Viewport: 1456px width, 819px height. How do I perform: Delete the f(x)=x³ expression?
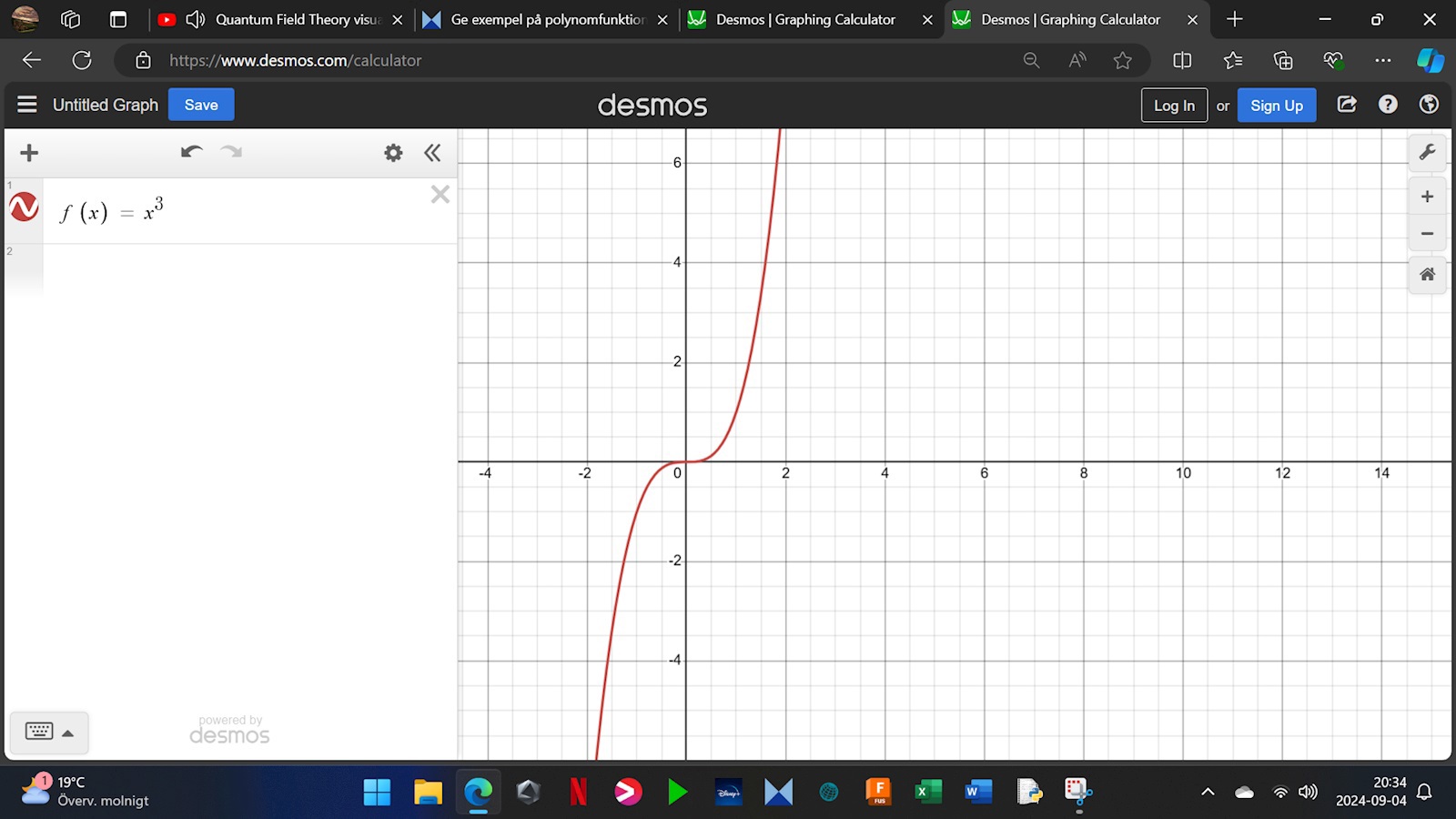(x=440, y=195)
